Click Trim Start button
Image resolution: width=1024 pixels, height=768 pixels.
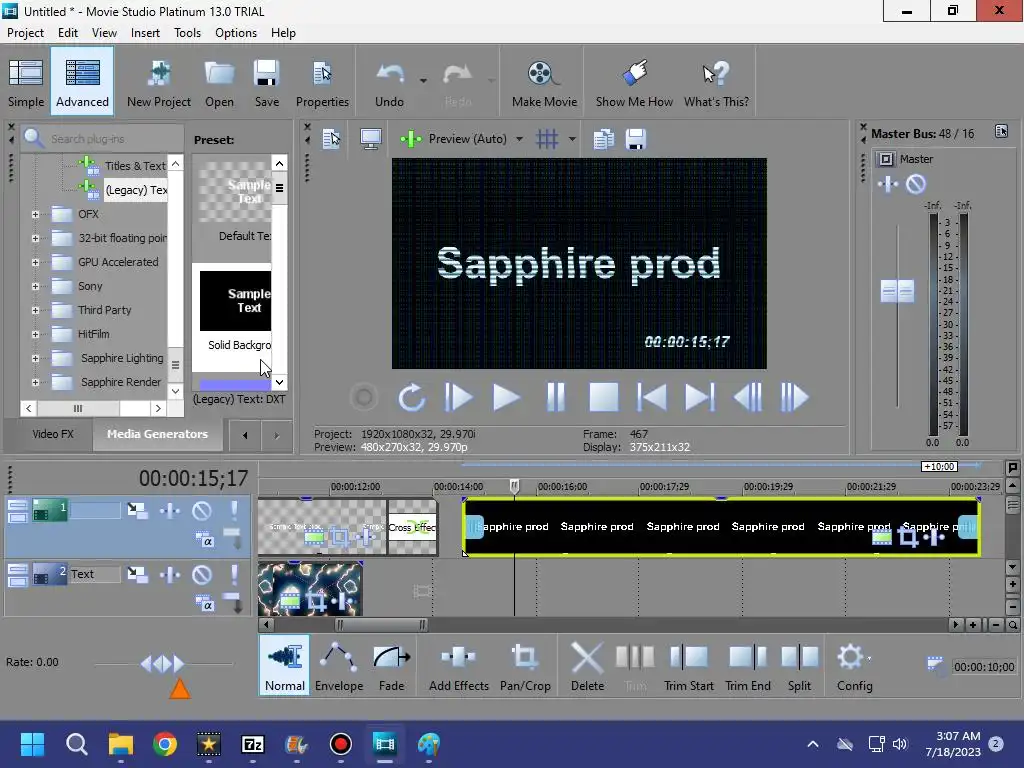tap(688, 667)
